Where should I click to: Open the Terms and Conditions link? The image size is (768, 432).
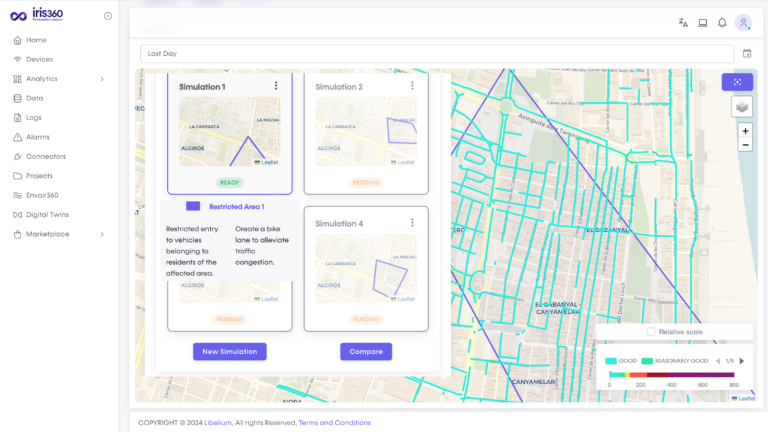pos(334,422)
